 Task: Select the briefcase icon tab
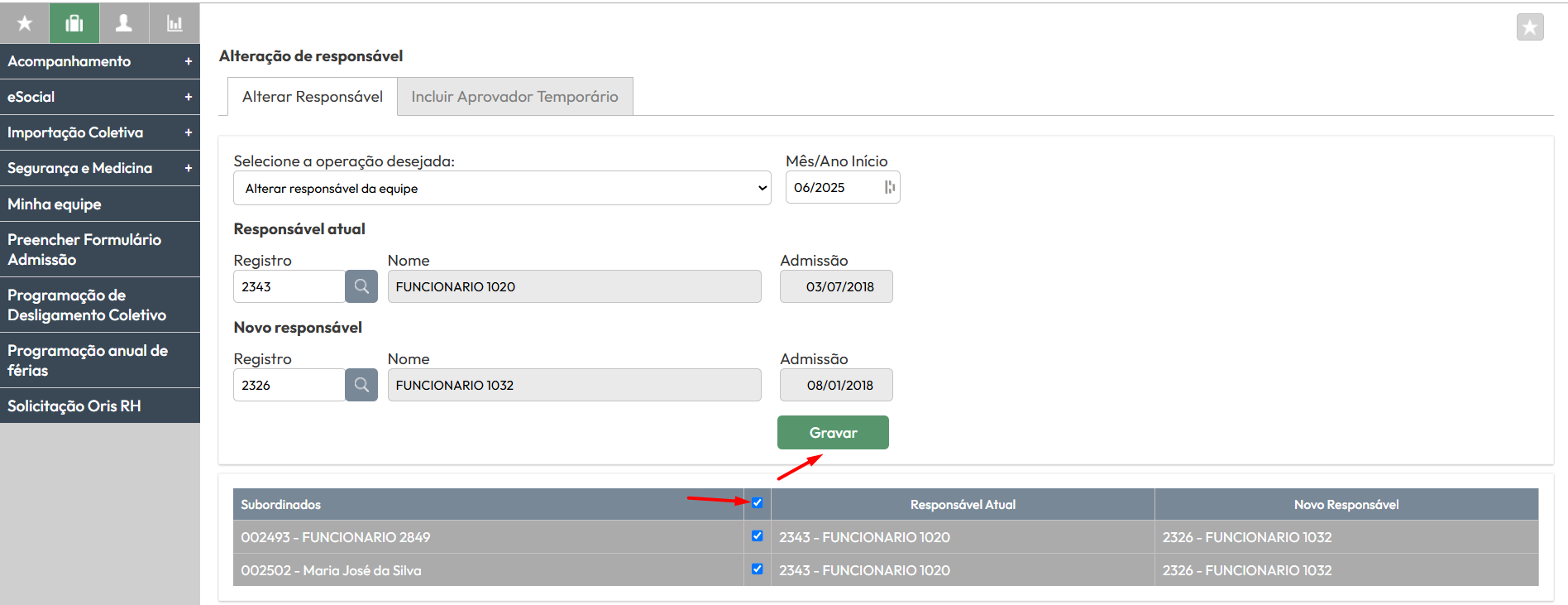74,23
